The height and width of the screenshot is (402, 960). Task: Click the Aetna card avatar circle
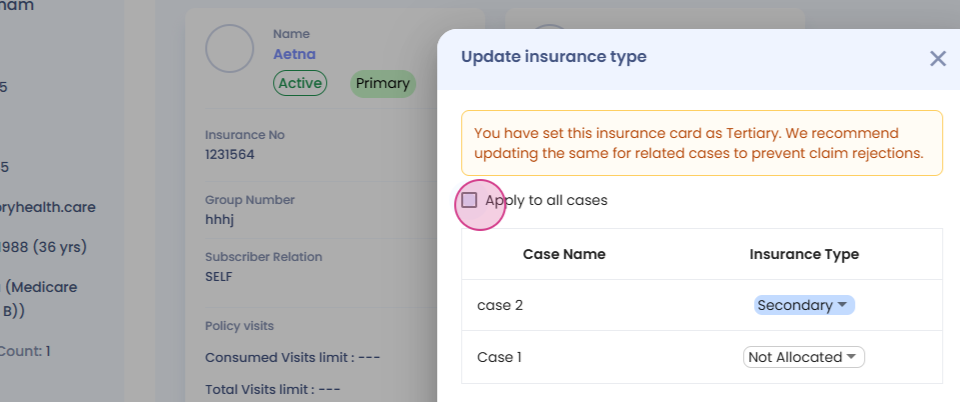click(229, 47)
